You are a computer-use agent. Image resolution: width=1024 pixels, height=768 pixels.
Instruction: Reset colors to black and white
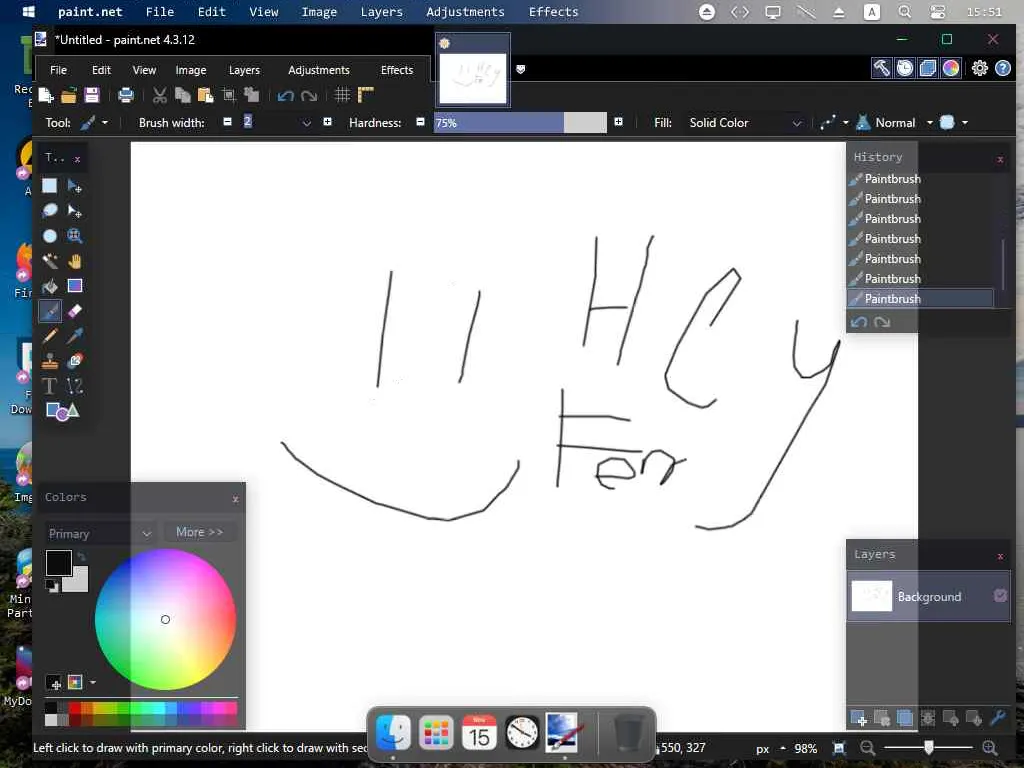coord(52,586)
